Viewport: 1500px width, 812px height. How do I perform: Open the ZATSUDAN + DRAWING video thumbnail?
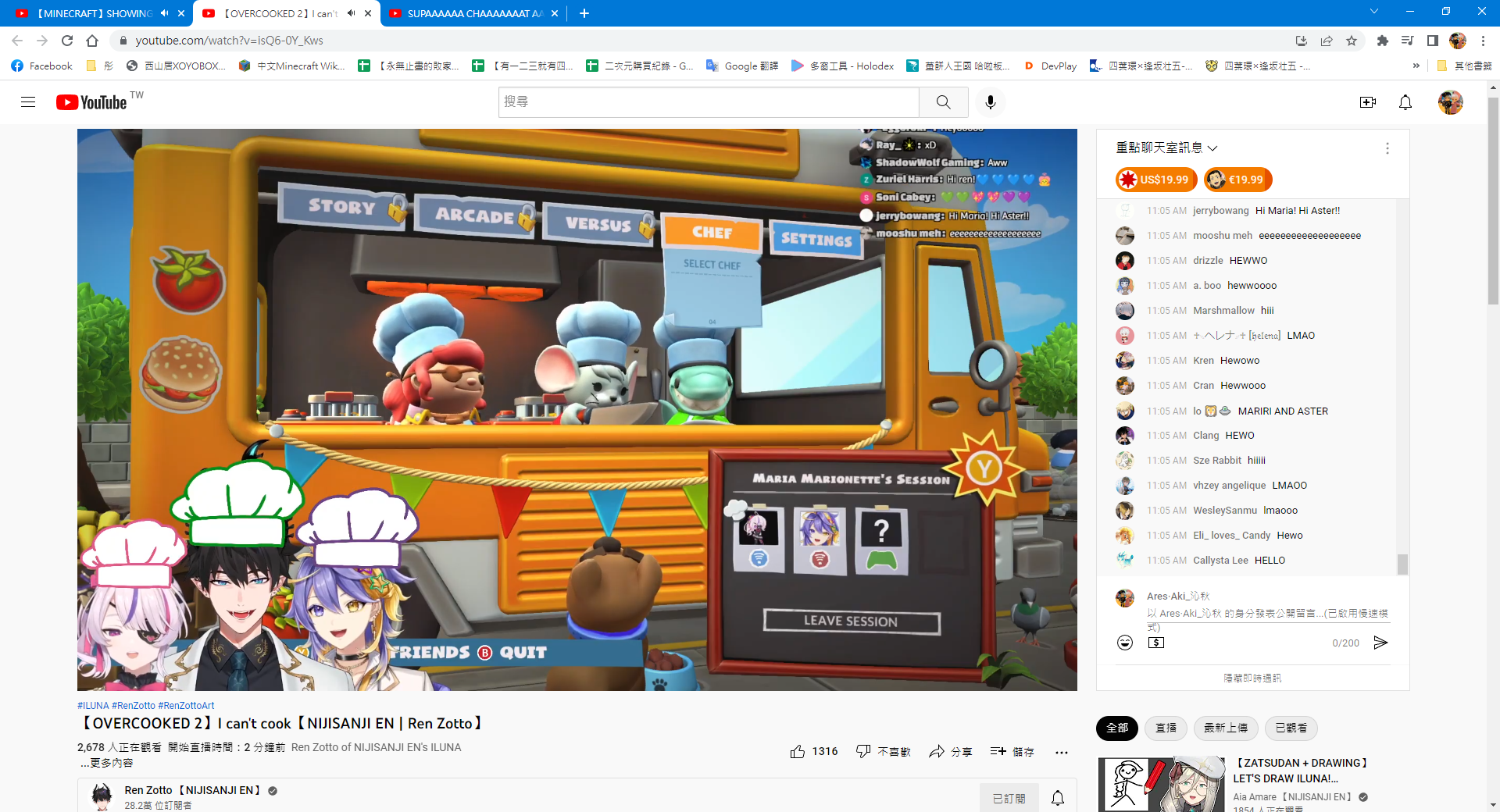1161,784
